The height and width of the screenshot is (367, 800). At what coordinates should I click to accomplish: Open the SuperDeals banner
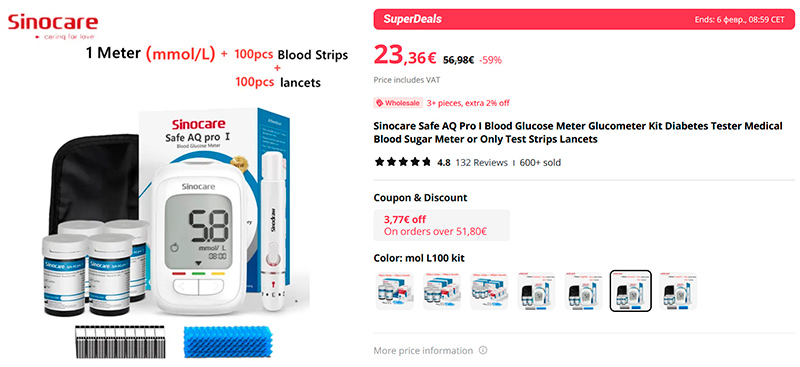(x=584, y=19)
